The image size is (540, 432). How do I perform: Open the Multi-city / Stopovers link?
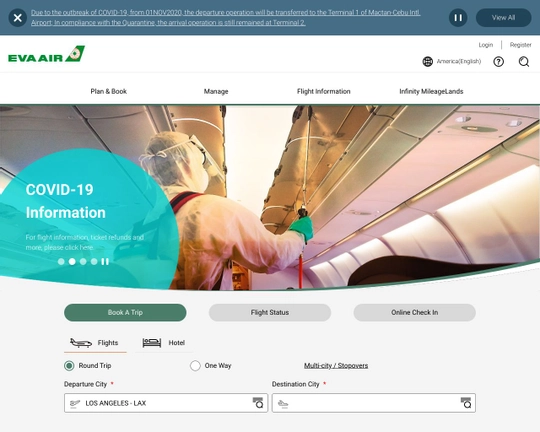[x=336, y=366]
